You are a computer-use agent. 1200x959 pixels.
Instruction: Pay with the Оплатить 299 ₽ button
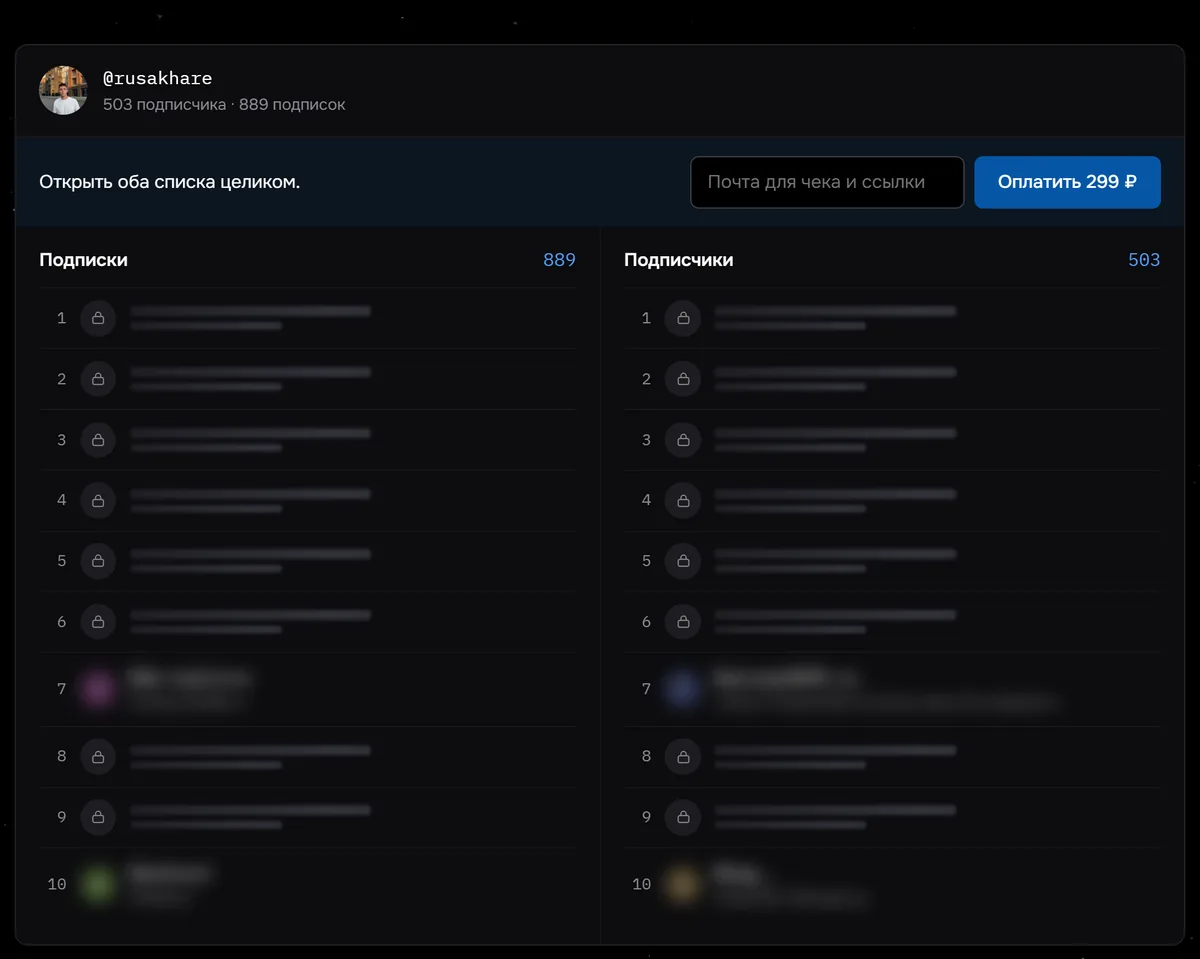pyautogui.click(x=1067, y=182)
